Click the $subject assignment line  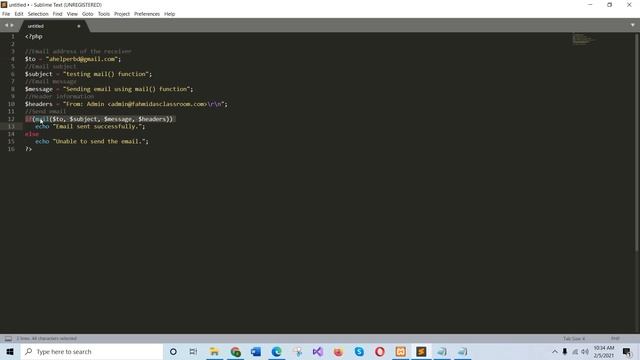tap(88, 74)
